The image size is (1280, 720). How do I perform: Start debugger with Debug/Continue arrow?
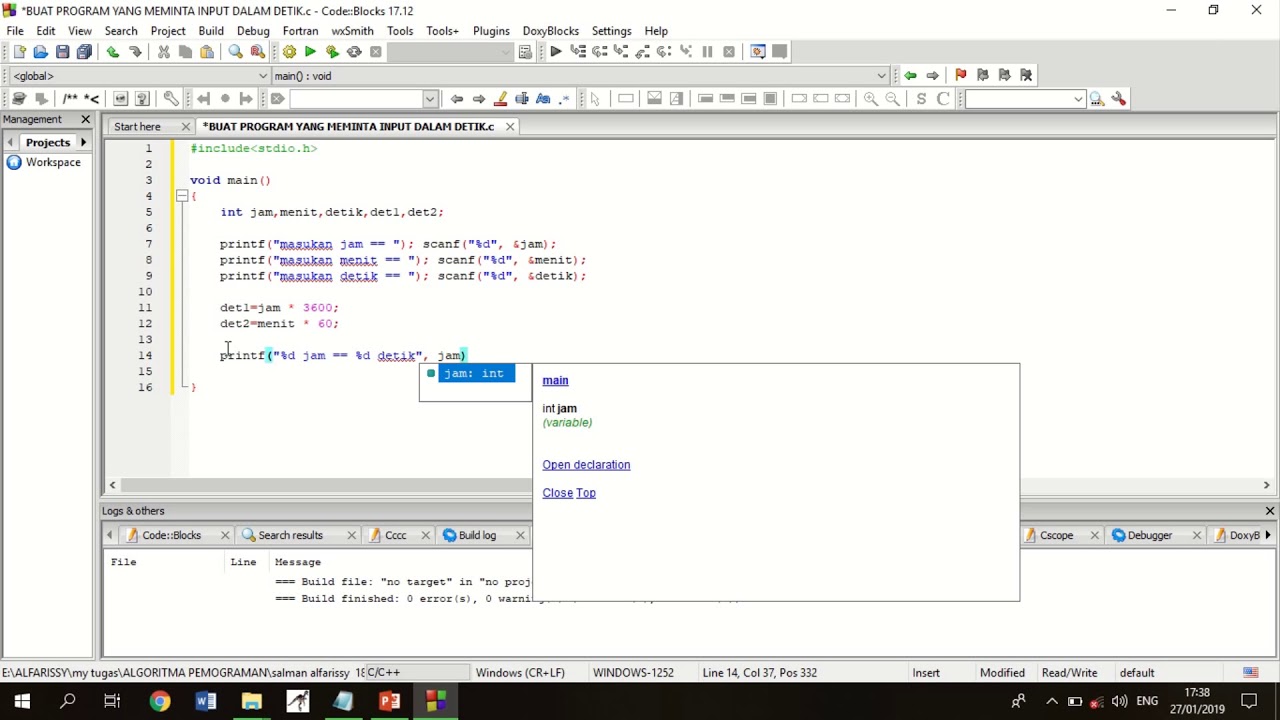point(555,52)
